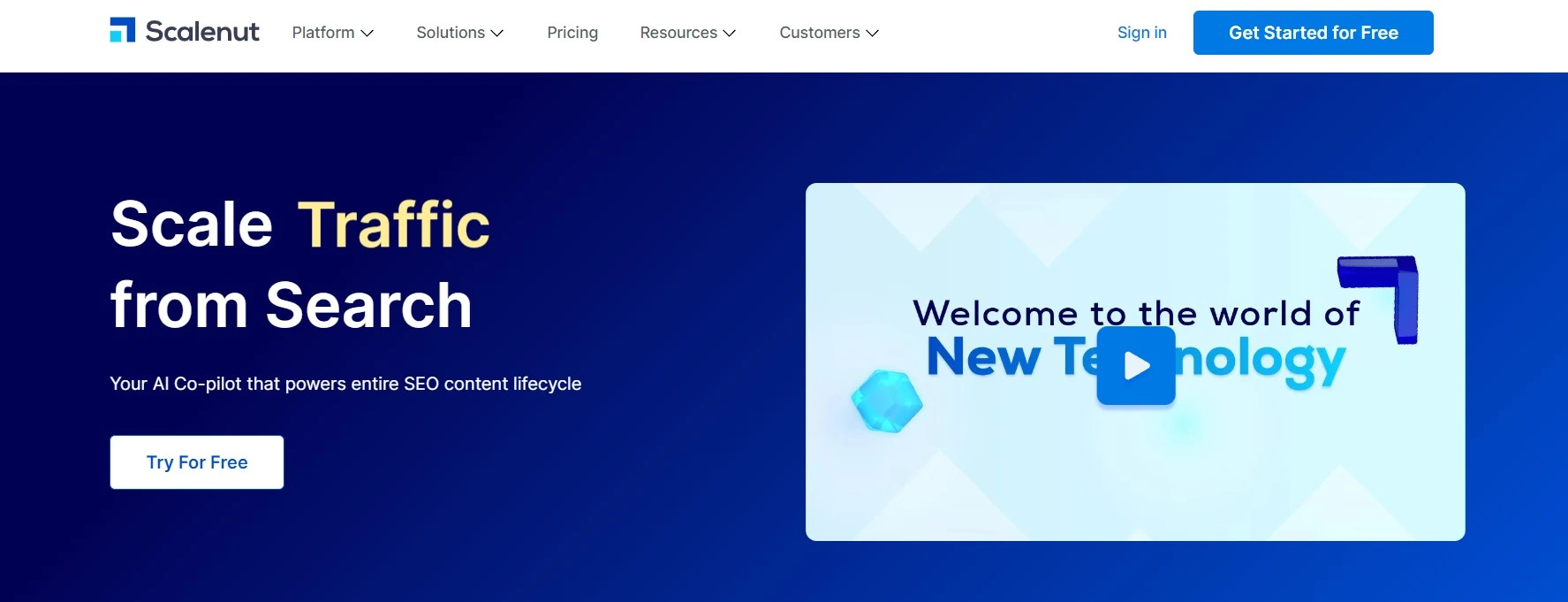
Task: Click the 'Welcome to the world of' text
Action: 1135,313
